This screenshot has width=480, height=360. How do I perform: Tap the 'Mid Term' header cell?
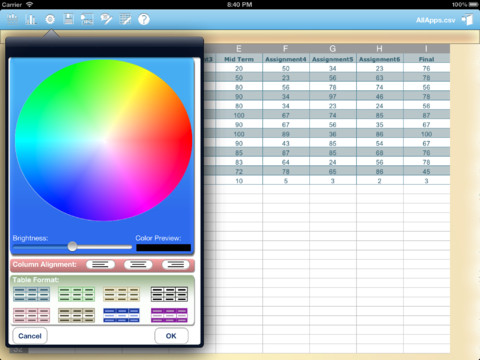click(239, 59)
